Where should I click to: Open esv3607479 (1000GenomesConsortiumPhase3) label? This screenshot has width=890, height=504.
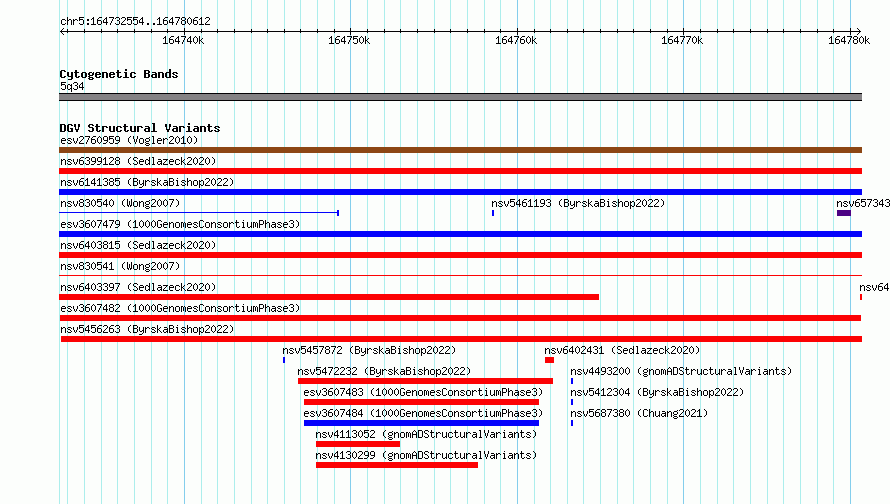[180, 224]
